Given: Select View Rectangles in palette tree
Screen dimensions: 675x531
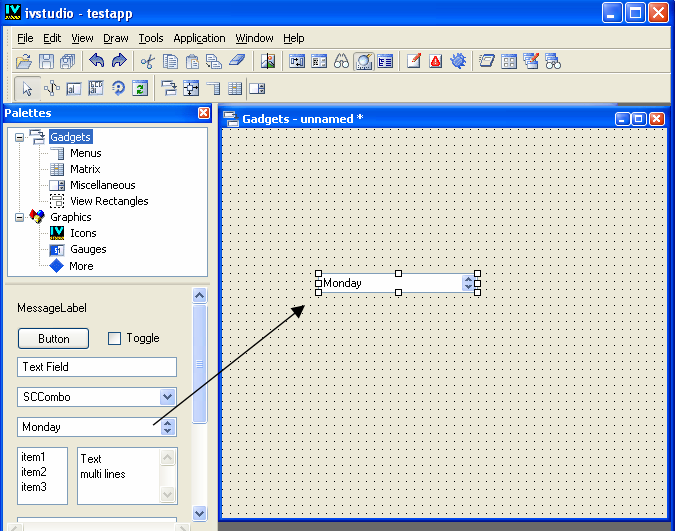Looking at the screenshot, I should pyautogui.click(x=108, y=201).
